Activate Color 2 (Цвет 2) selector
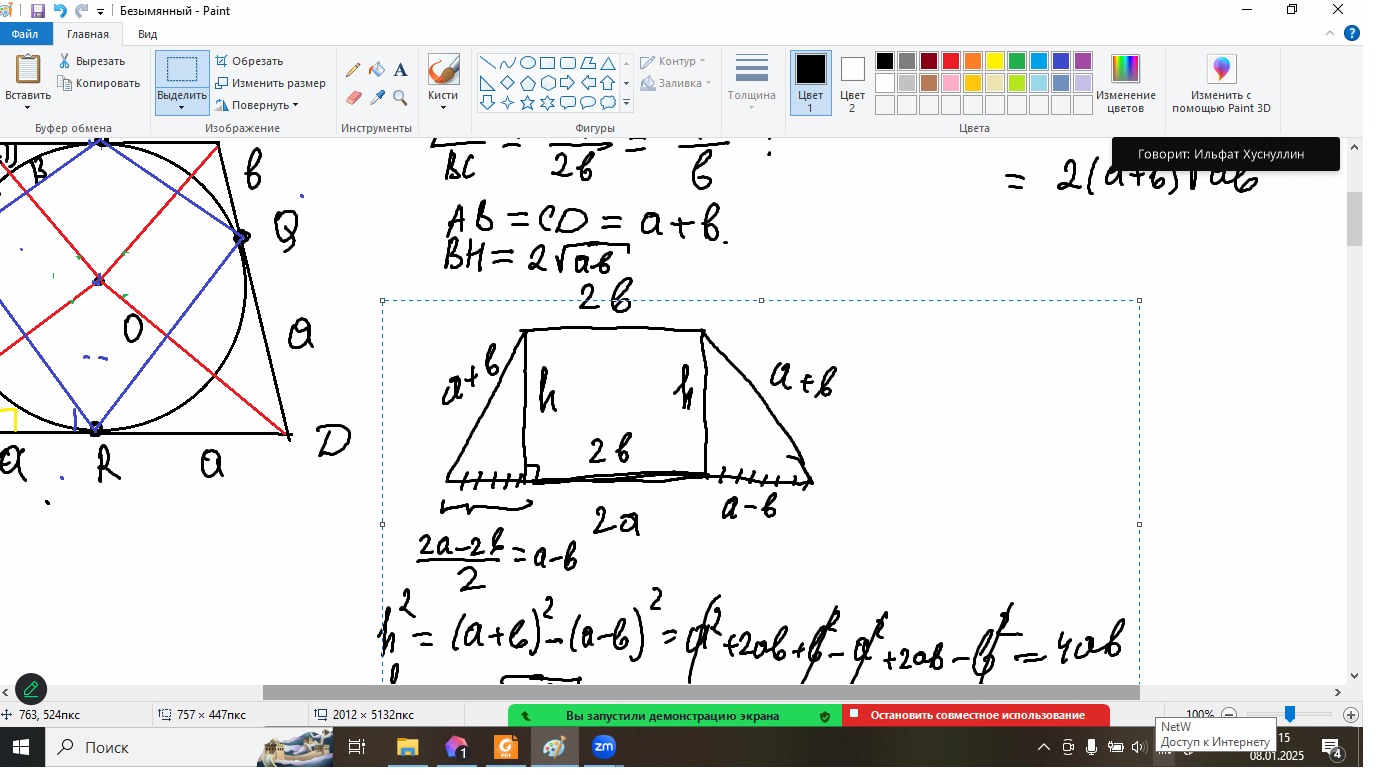Viewport: 1381px width, 775px height. pyautogui.click(x=852, y=82)
